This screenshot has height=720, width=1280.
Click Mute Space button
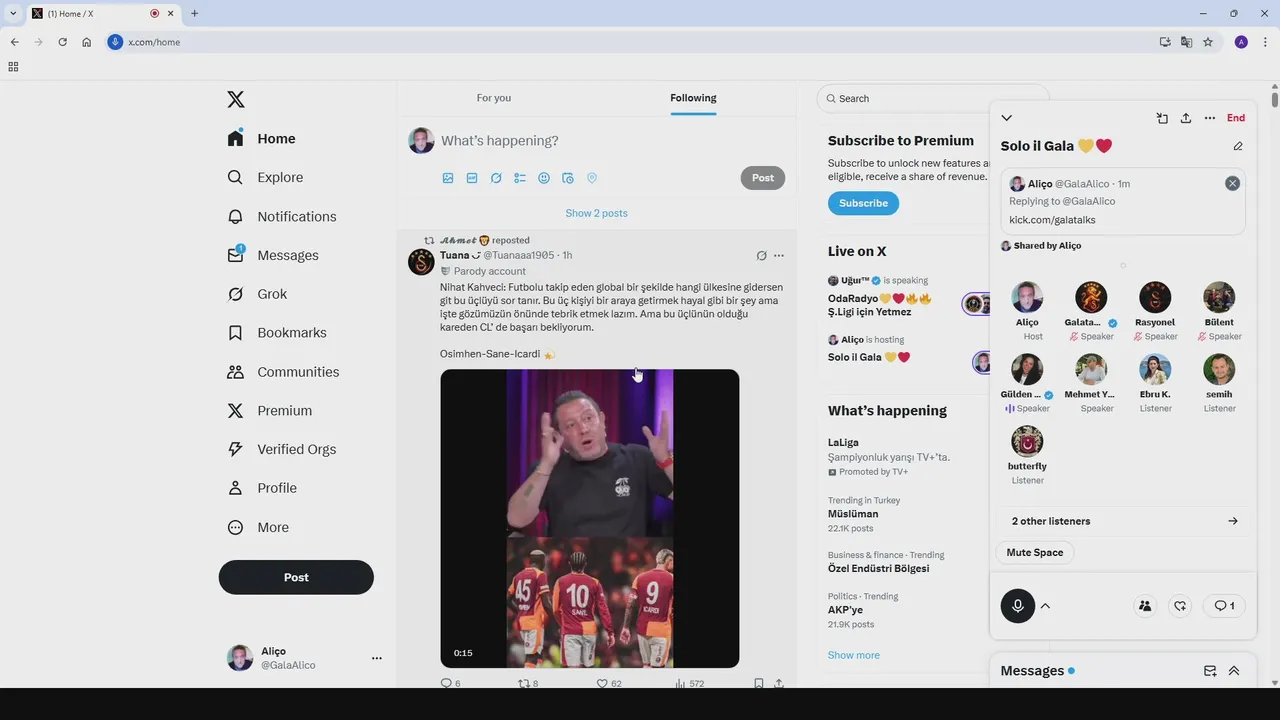pos(1035,553)
